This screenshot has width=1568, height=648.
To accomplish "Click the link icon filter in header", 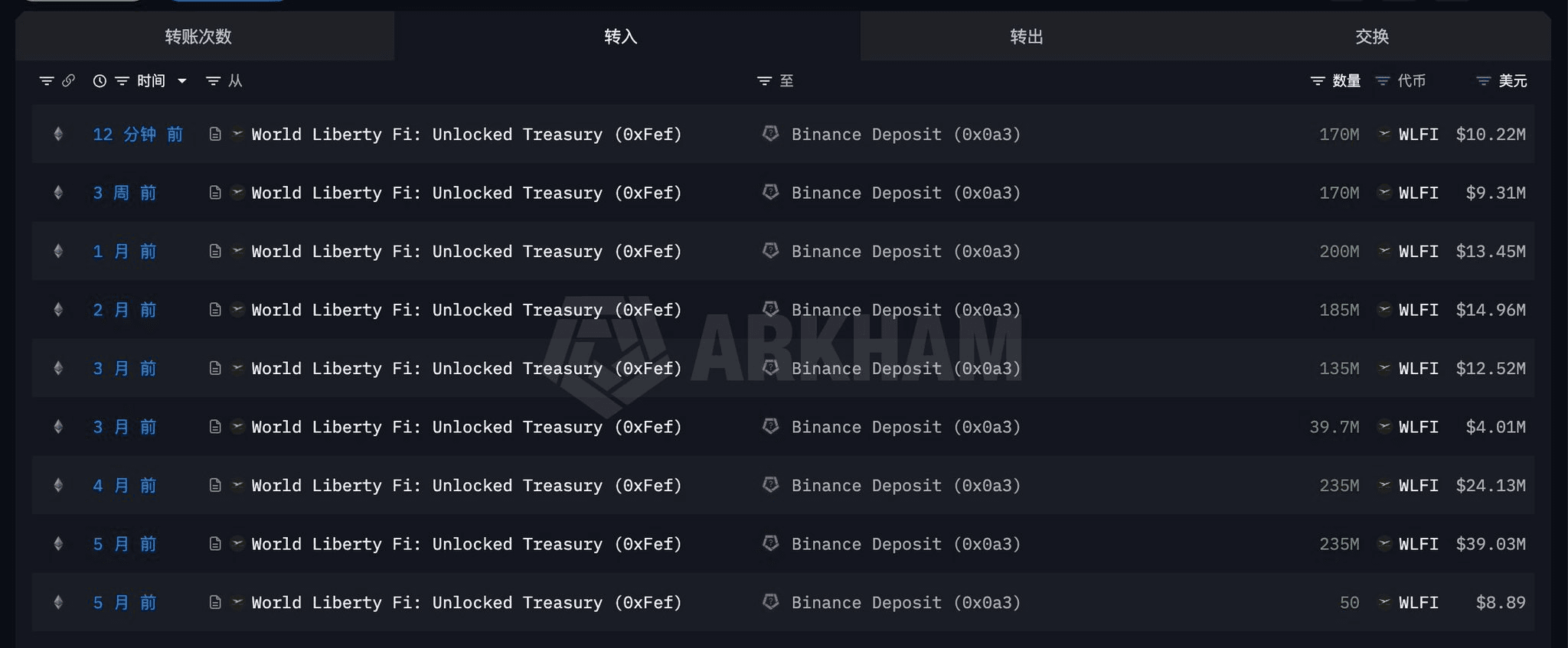I will 68,80.
